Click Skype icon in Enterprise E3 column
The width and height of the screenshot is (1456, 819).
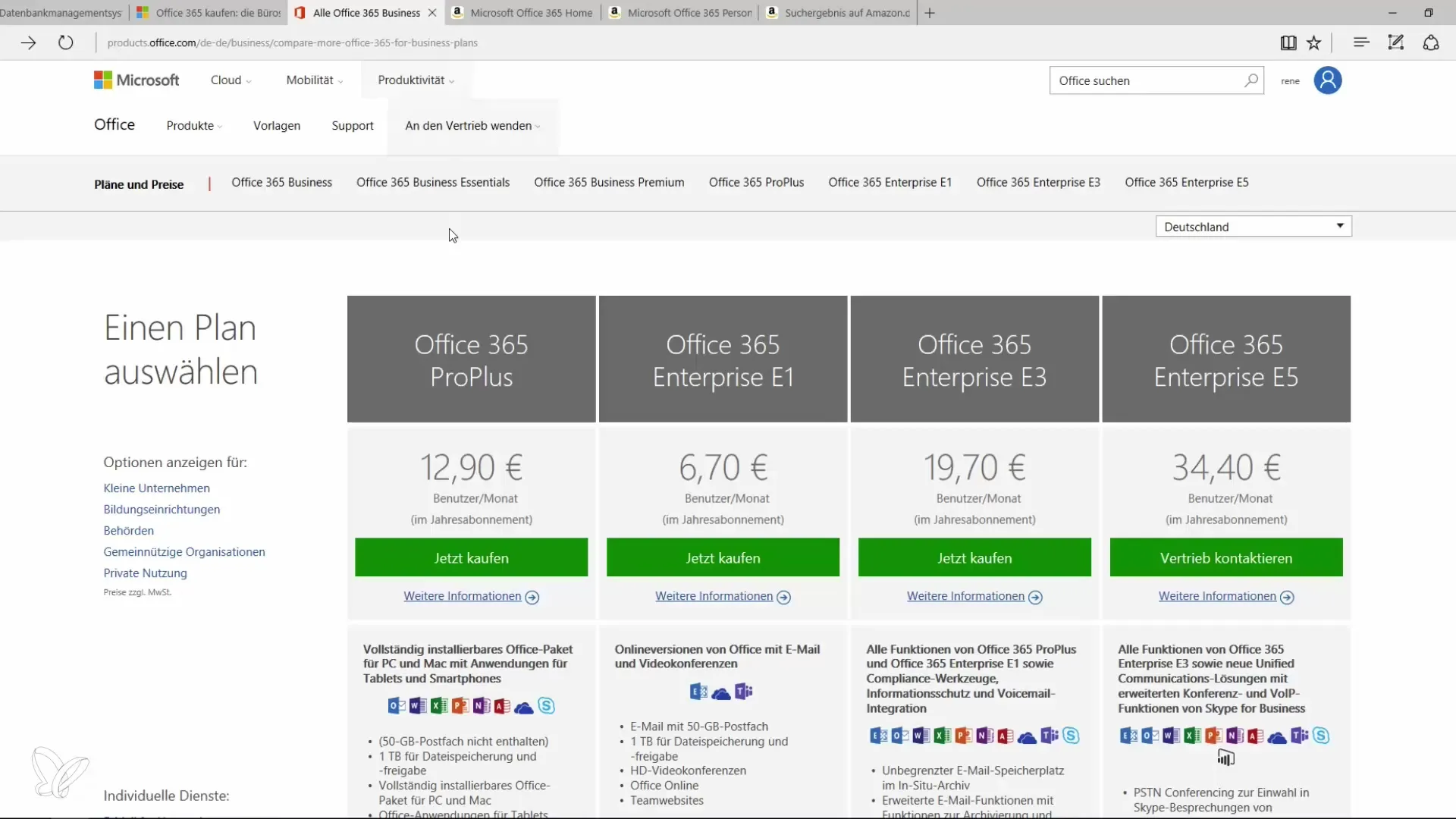[1071, 735]
